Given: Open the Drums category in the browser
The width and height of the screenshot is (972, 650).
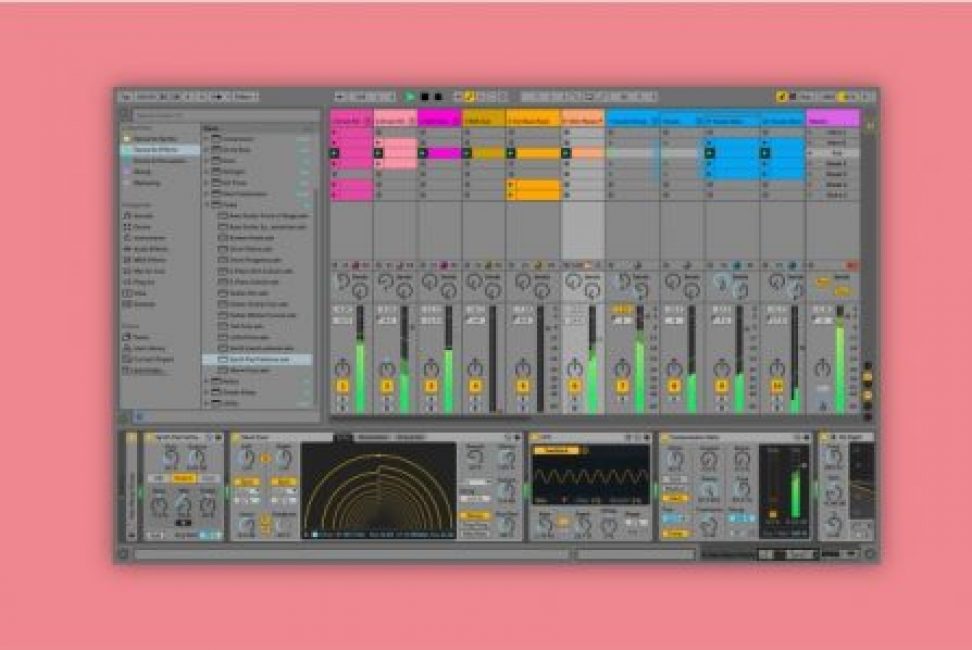Looking at the screenshot, I should pyautogui.click(x=141, y=227).
